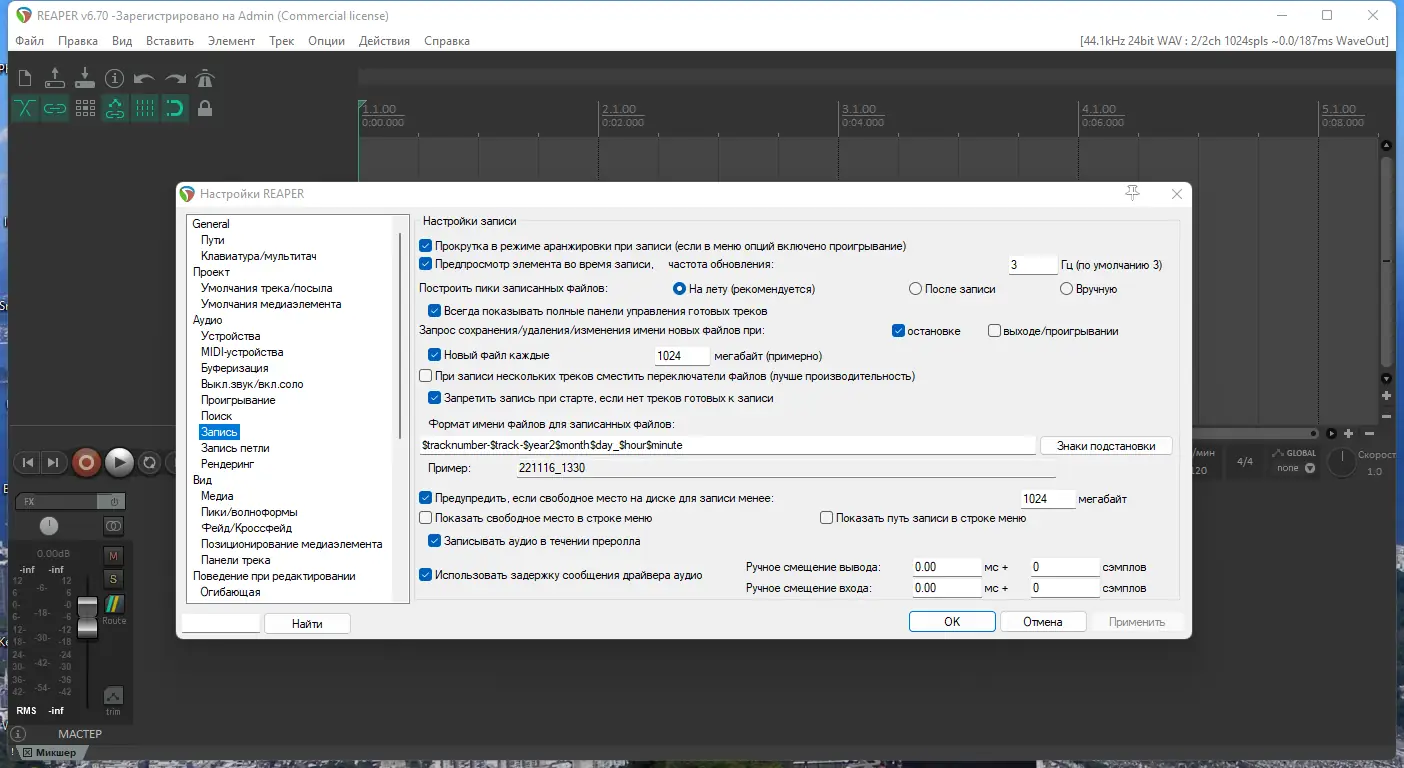Select 'Устройства' in settings tree
This screenshot has width=1404, height=768.
click(x=230, y=336)
